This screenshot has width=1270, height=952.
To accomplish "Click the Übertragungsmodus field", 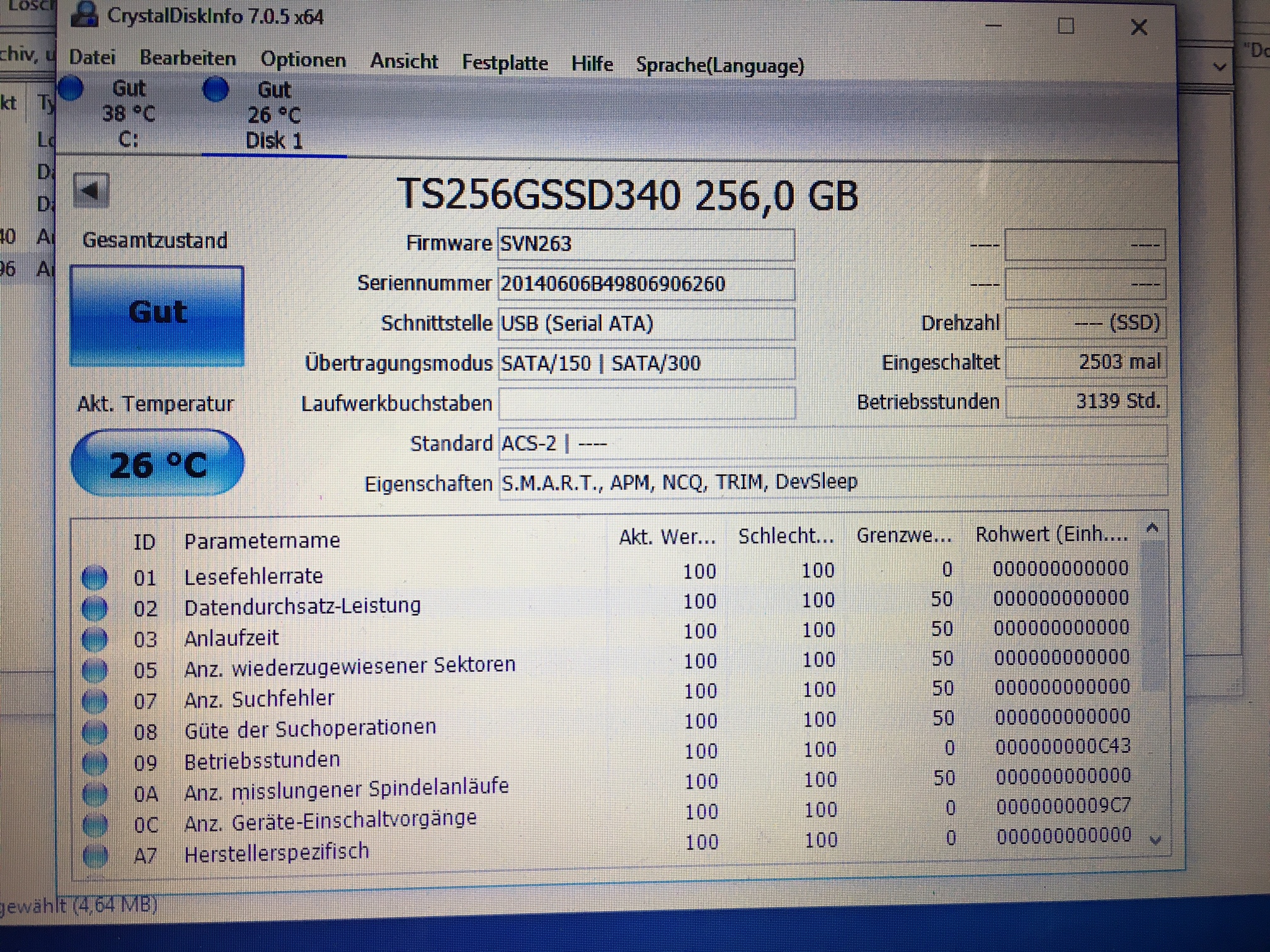I will click(x=646, y=363).
